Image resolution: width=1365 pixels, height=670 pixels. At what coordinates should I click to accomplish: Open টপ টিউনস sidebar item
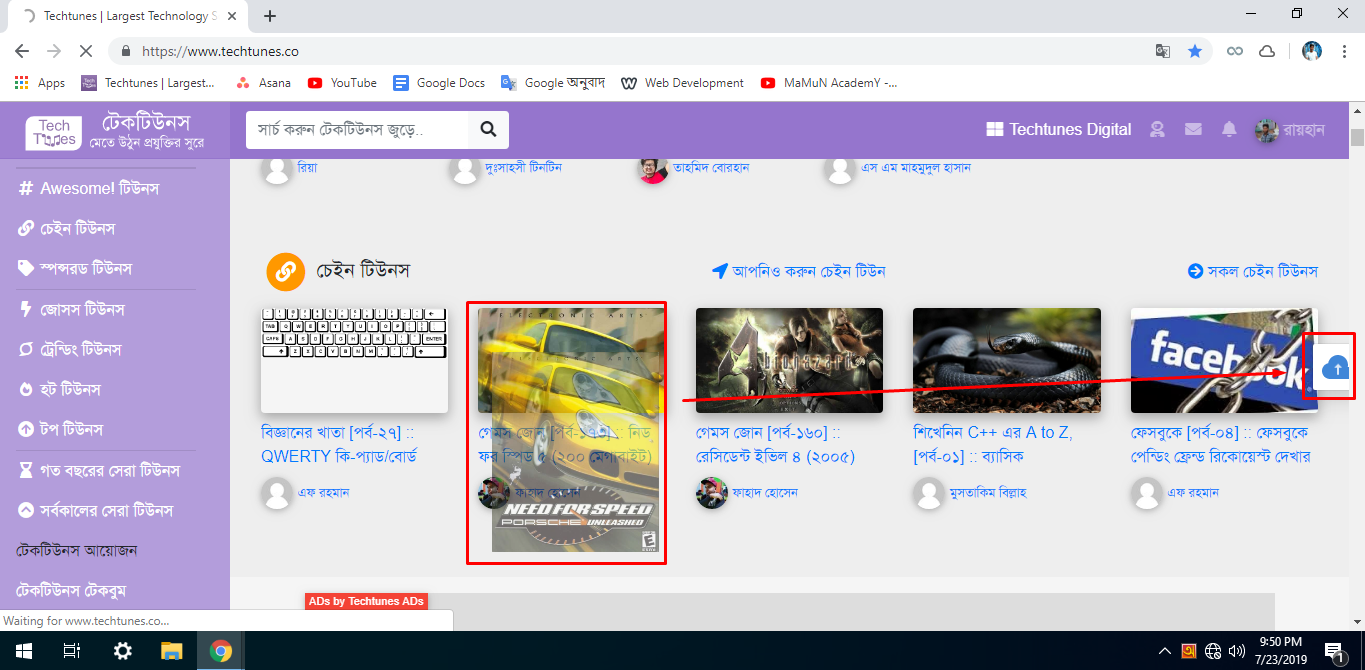(61, 429)
